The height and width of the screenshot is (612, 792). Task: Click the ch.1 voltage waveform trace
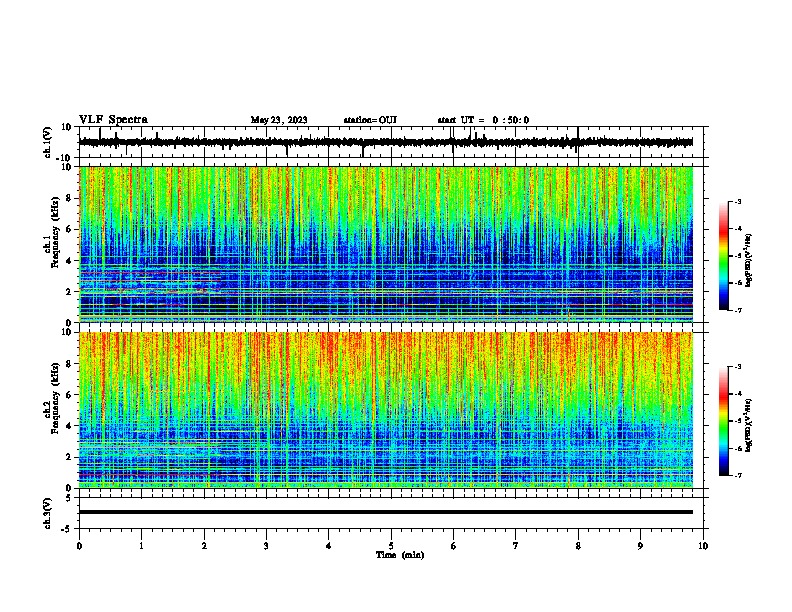386,142
